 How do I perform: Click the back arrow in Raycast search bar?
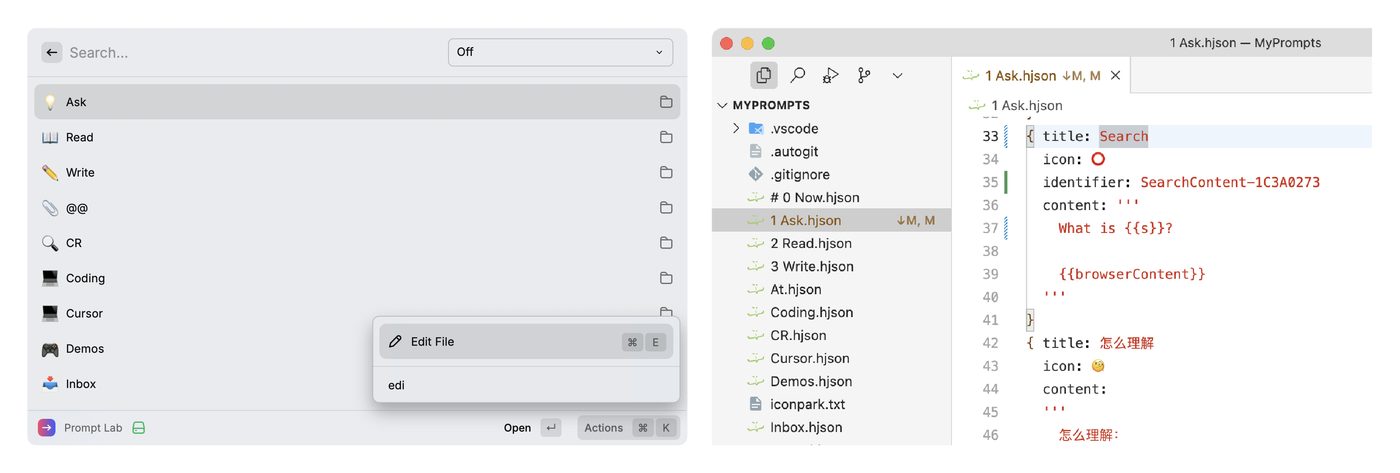[52, 52]
